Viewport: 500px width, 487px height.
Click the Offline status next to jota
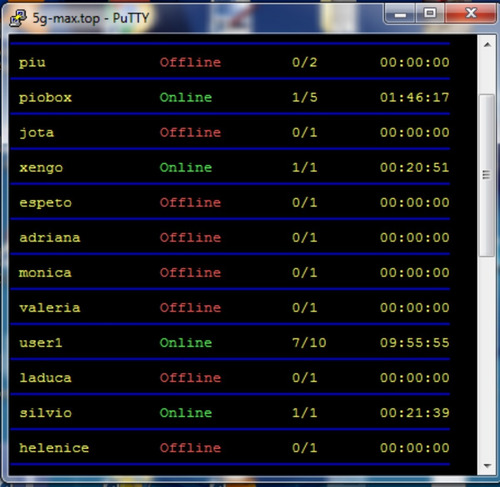pyautogui.click(x=190, y=132)
